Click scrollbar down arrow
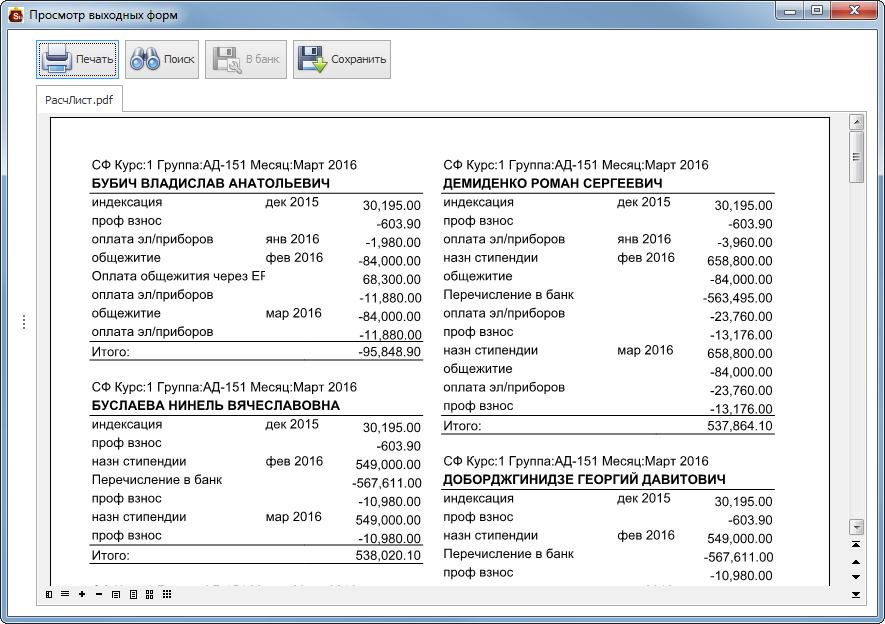This screenshot has width=885, height=624. coord(857,527)
